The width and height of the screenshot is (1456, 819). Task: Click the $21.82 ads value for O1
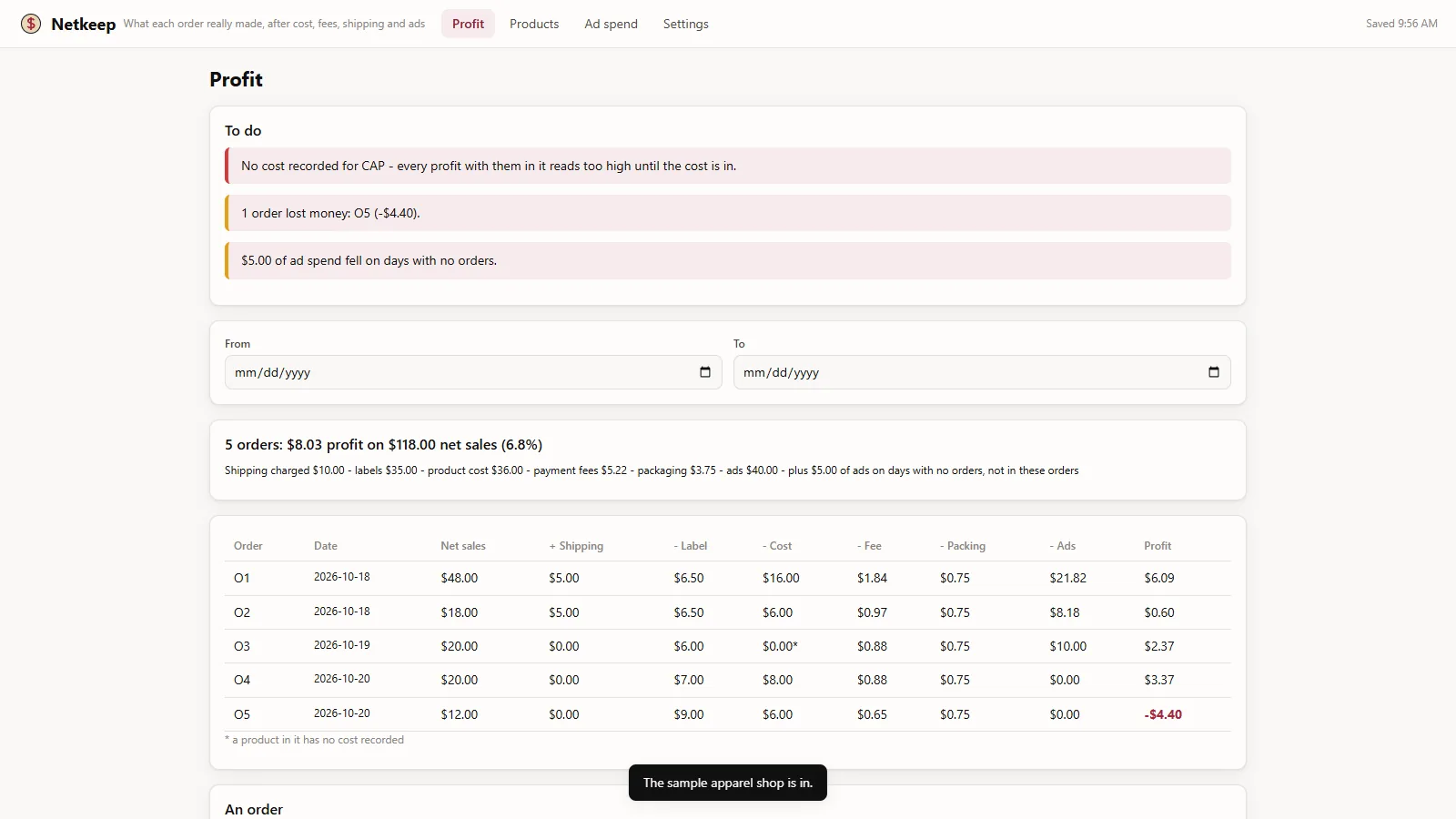[x=1067, y=578]
